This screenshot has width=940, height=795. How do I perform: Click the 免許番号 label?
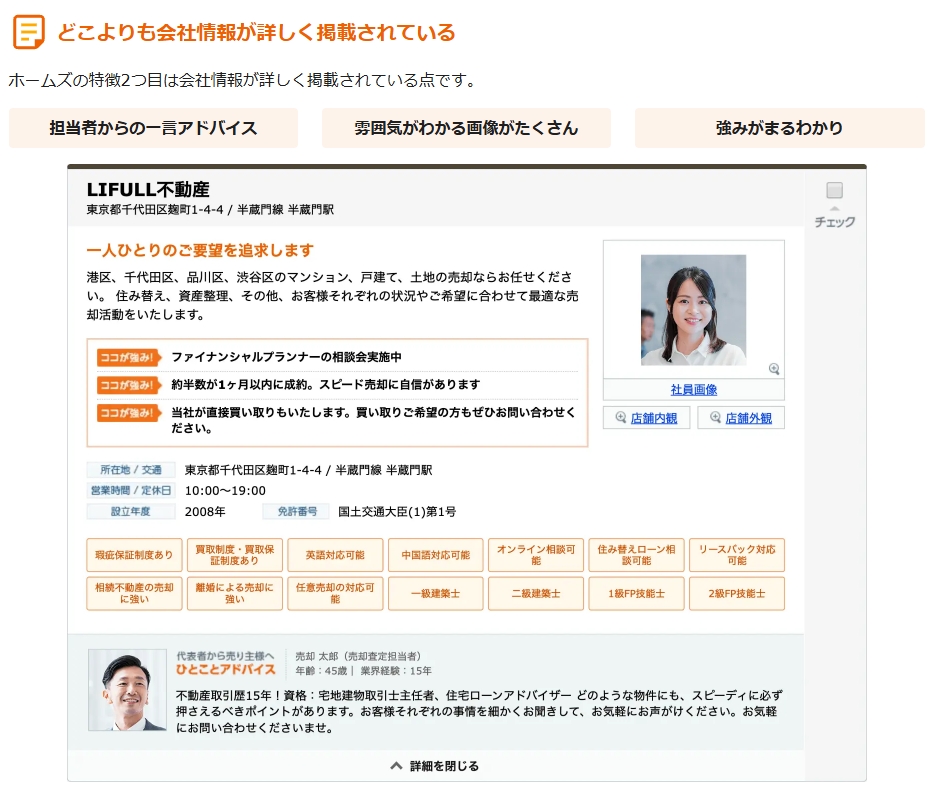[x=297, y=511]
